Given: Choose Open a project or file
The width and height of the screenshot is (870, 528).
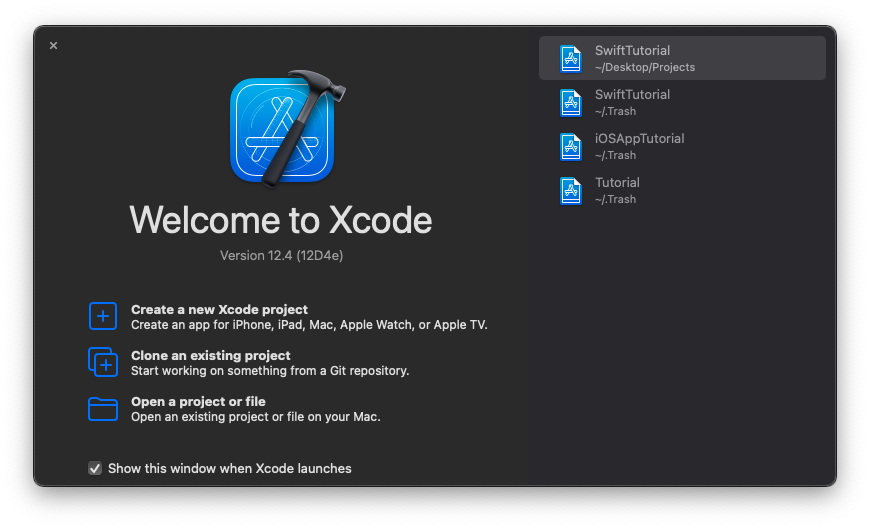Looking at the screenshot, I should [x=198, y=402].
